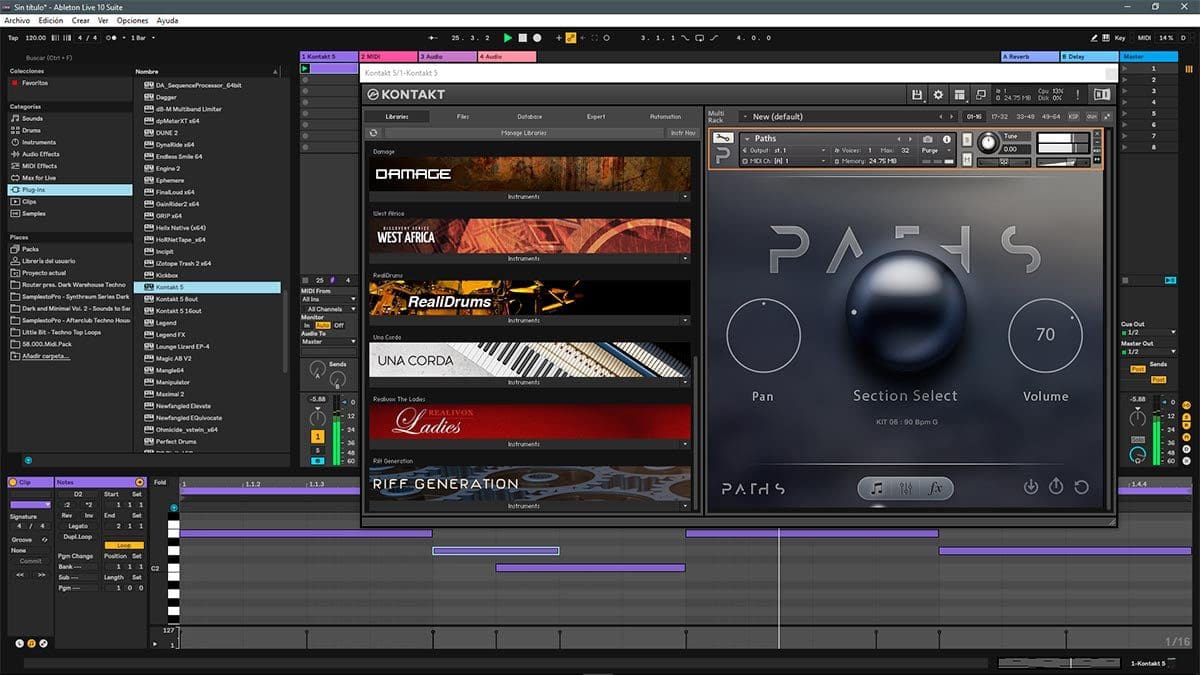Click the Paths power icon
Image resolution: width=1200 pixels, height=675 pixels.
tap(1056, 487)
